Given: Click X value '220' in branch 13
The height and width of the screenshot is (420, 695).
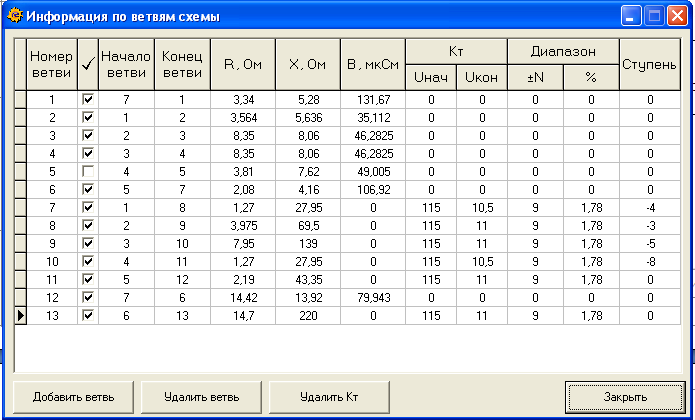Looking at the screenshot, I should point(308,315).
